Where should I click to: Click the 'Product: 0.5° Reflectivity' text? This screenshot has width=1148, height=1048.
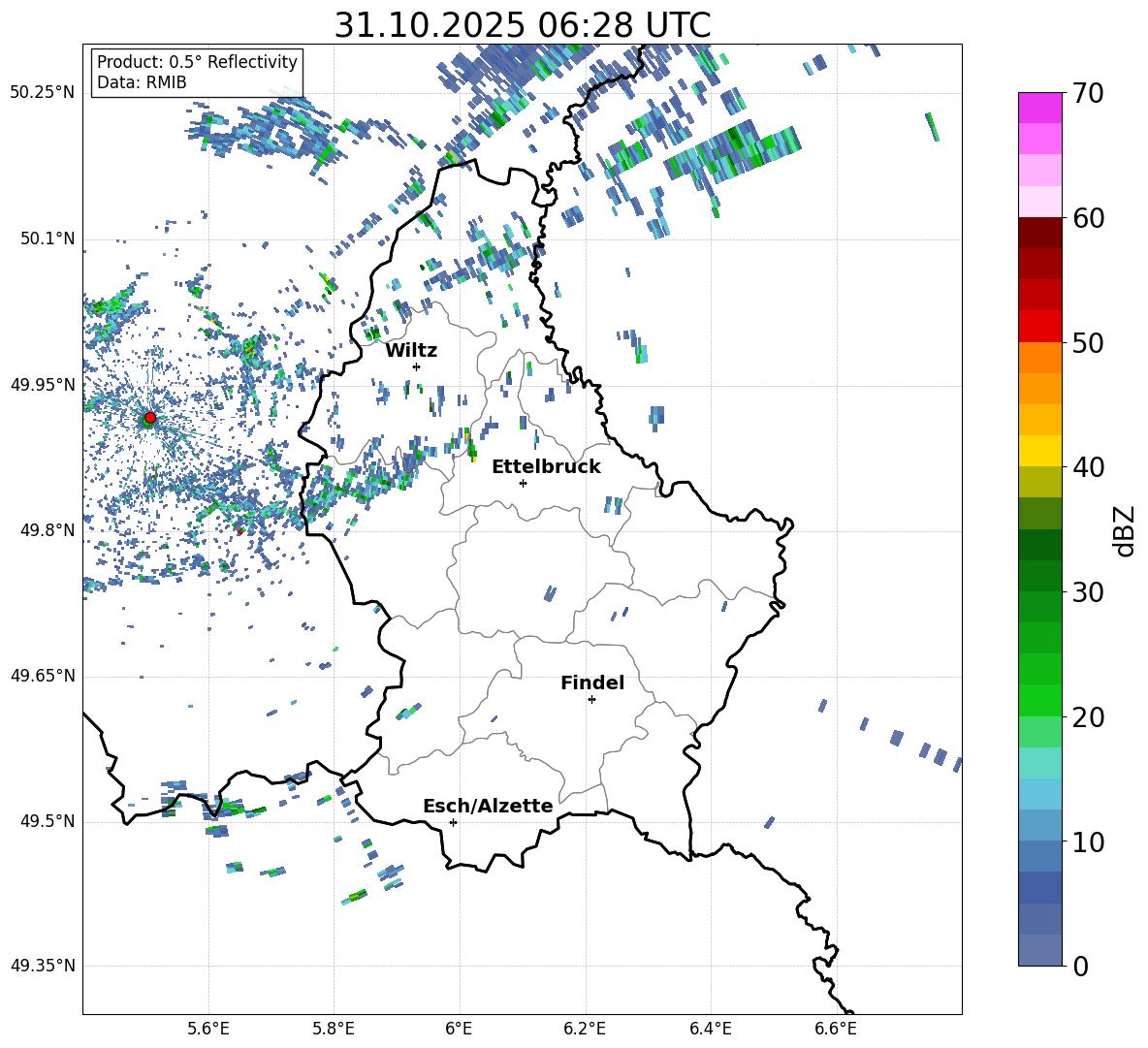coord(197,61)
